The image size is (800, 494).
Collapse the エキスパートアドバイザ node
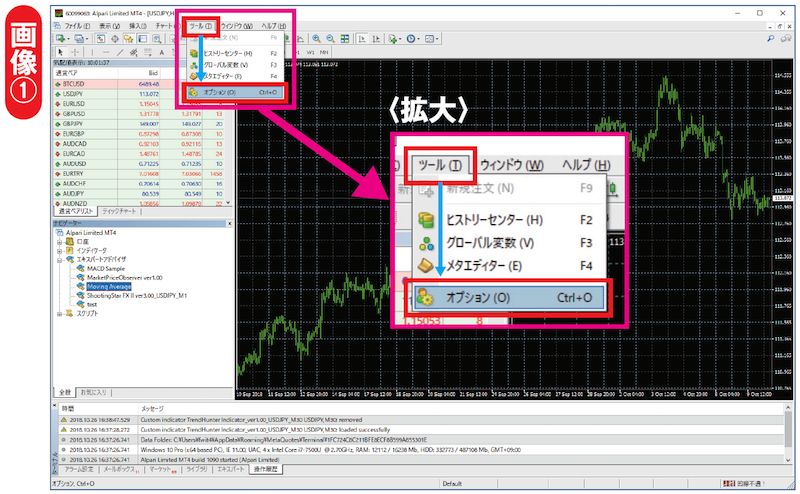click(60, 259)
